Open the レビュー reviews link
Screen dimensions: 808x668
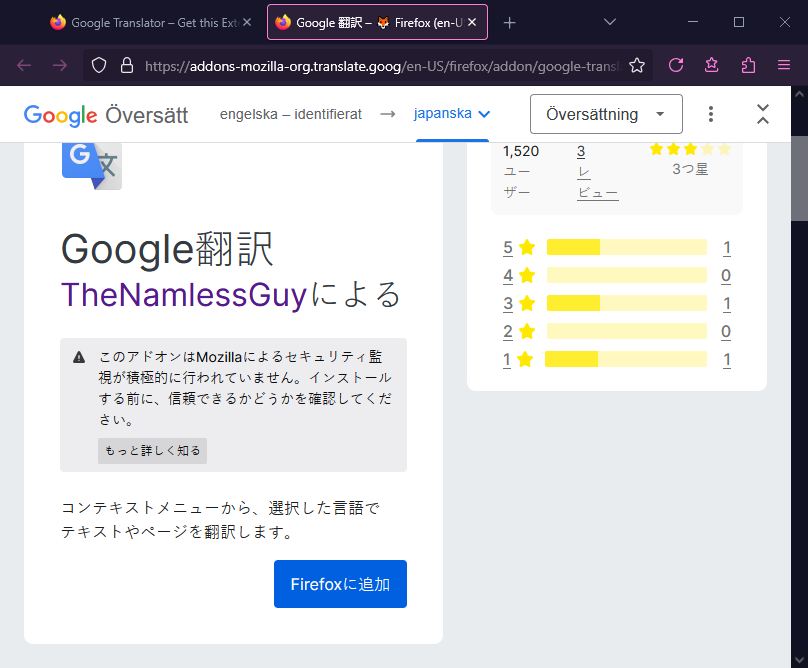pyautogui.click(x=597, y=182)
